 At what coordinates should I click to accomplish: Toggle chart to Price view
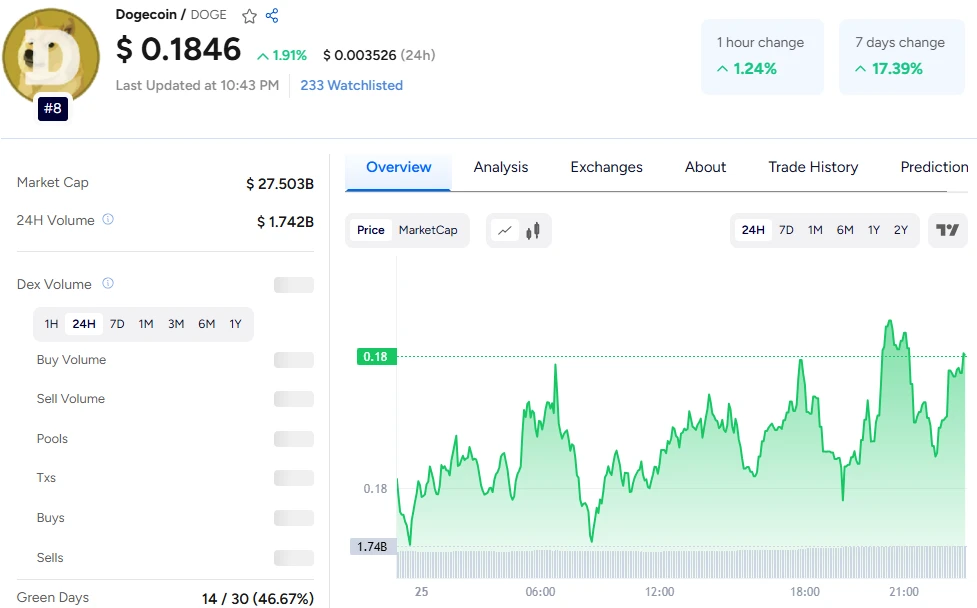pos(370,230)
